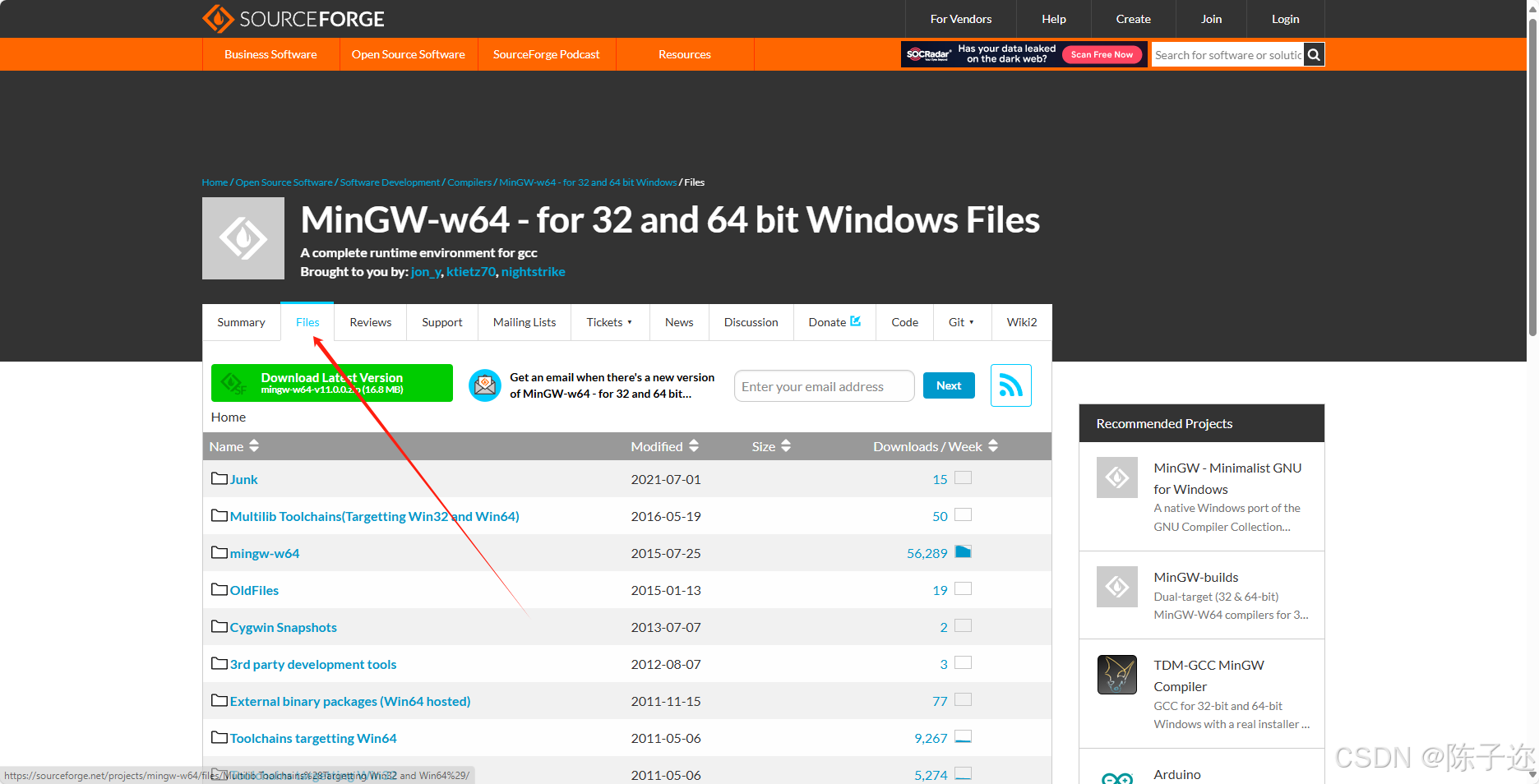
Task: Open the SourceForge Podcast link
Action: pos(547,54)
